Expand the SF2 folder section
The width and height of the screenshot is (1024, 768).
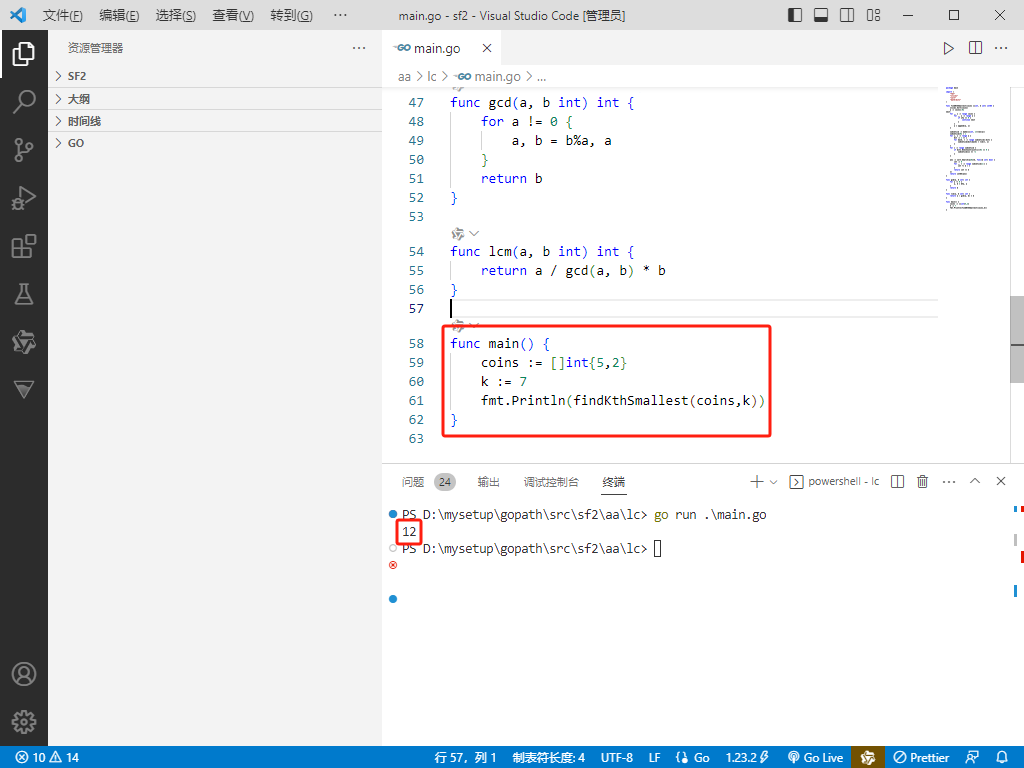click(x=215, y=76)
